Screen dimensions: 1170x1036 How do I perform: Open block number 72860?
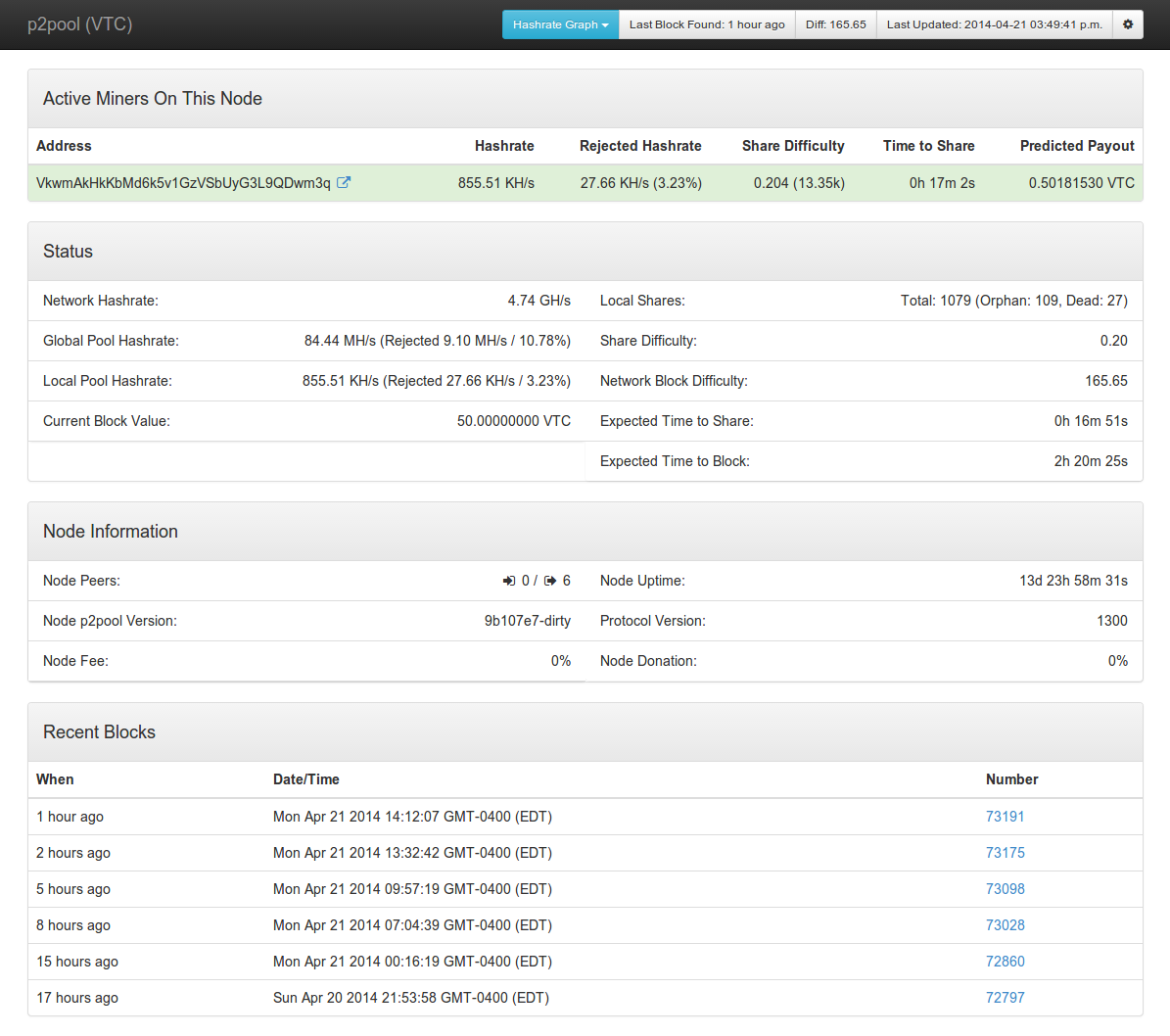(1006, 962)
